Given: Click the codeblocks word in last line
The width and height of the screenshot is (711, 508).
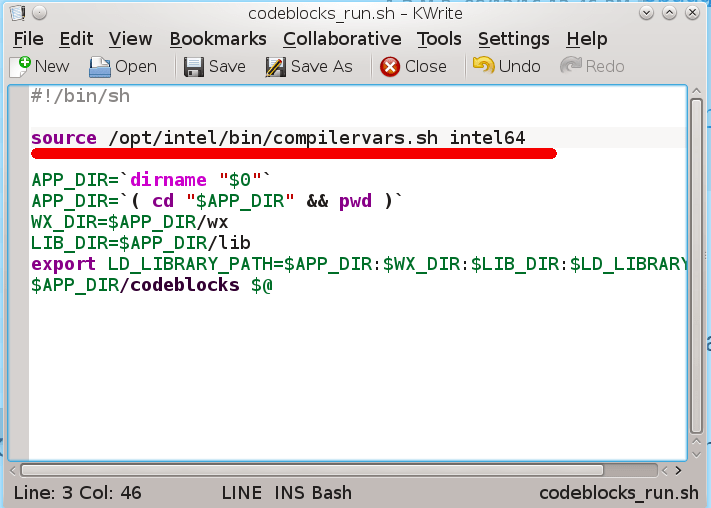Looking at the screenshot, I should [x=185, y=285].
